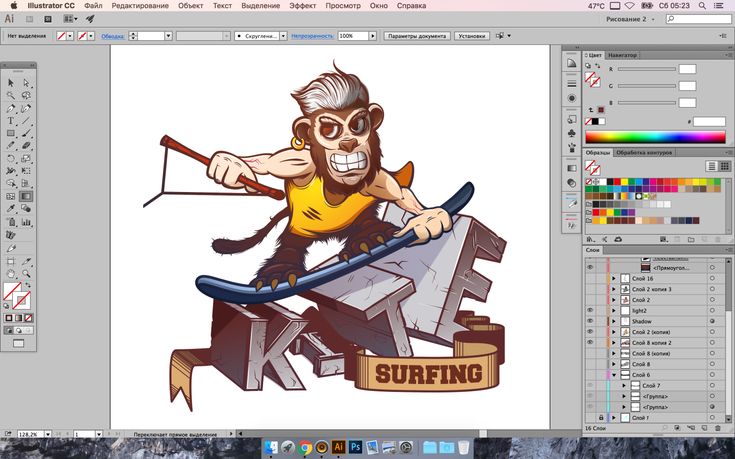Open Photoshop from the Dock
Image resolution: width=735 pixels, height=459 pixels.
tap(355, 447)
